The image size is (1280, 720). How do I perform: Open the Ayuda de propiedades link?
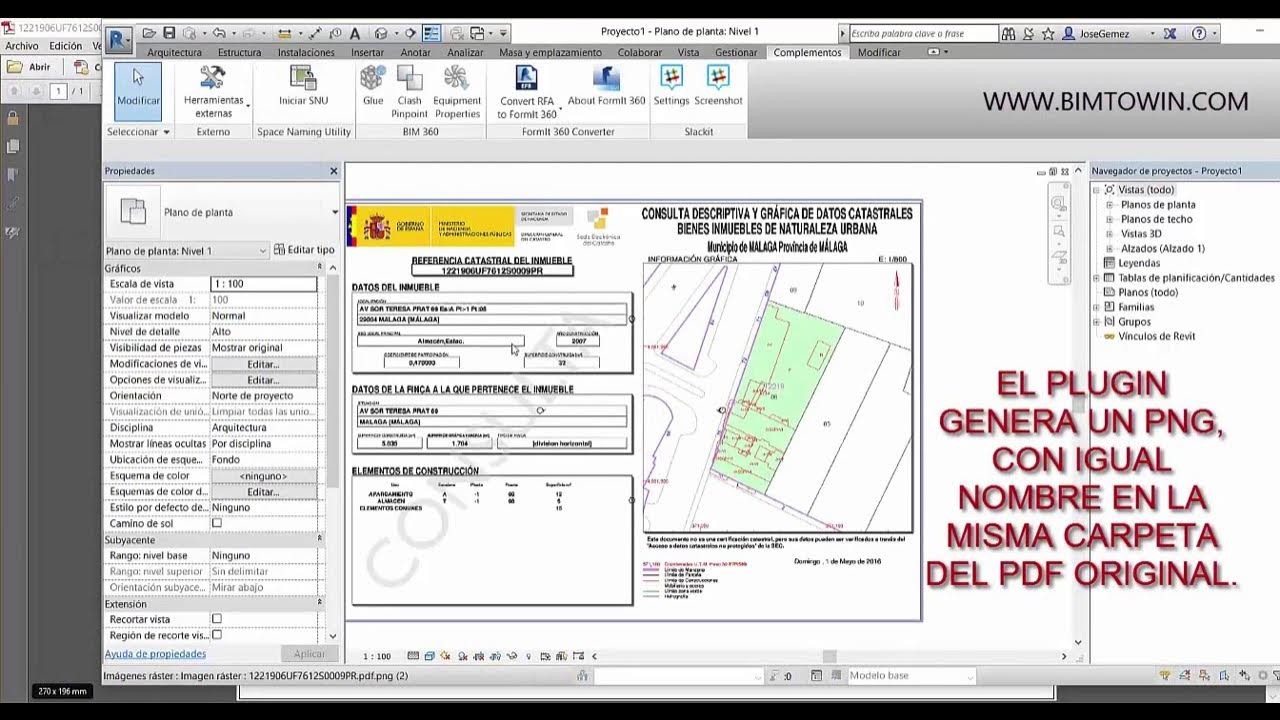click(155, 654)
